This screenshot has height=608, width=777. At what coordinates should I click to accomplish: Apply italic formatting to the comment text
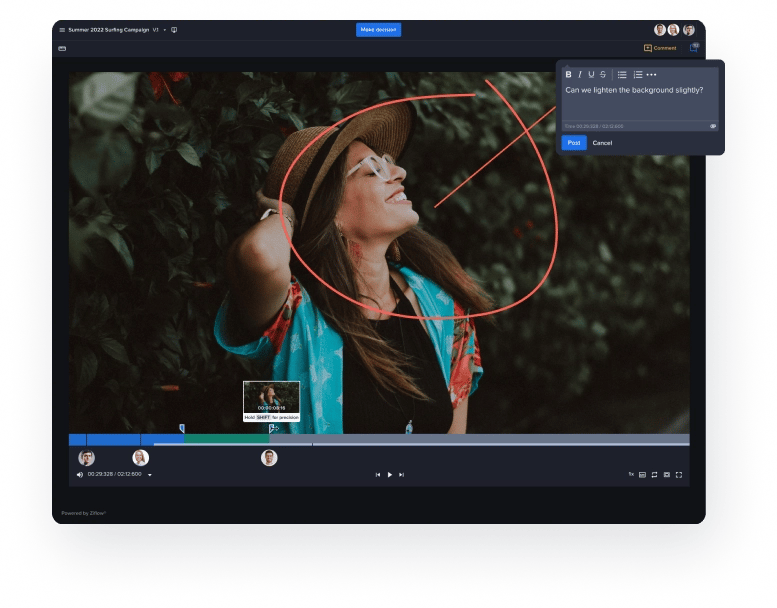pyautogui.click(x=580, y=74)
